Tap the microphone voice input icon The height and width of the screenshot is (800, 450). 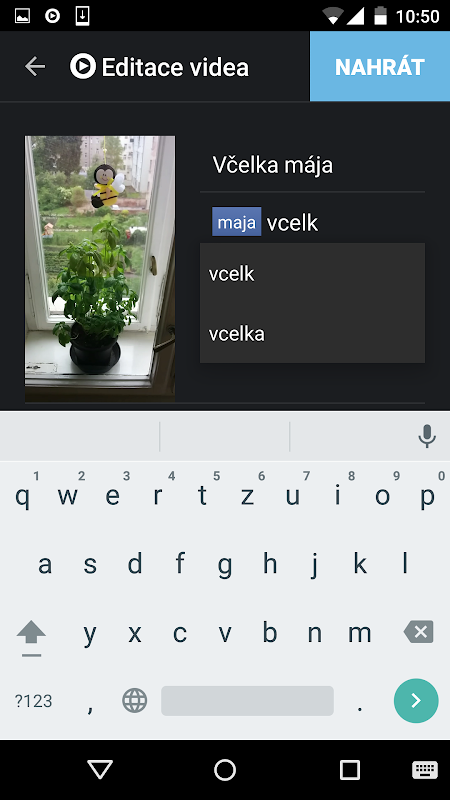click(x=427, y=436)
